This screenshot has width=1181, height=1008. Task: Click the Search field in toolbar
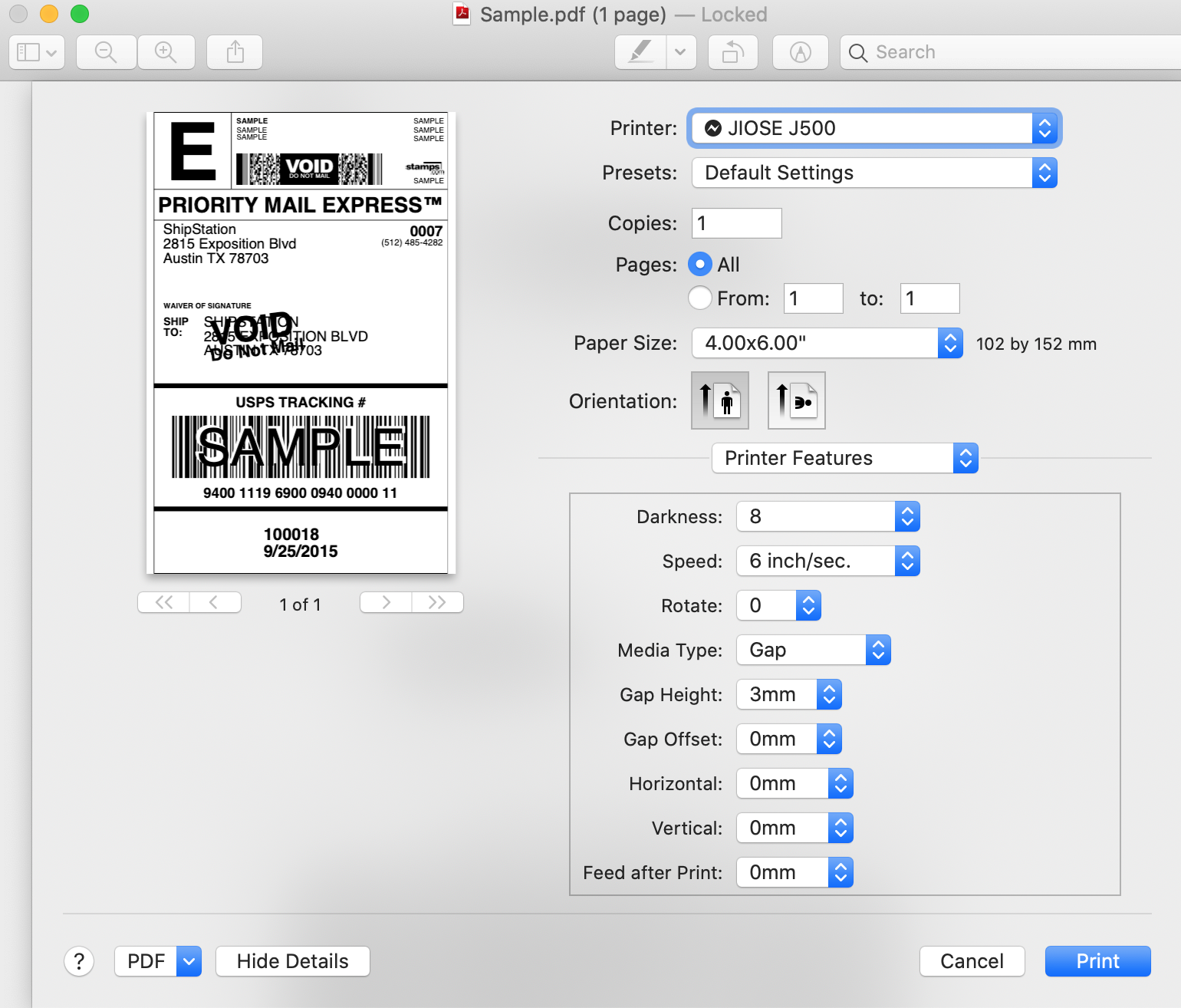coord(1011,52)
